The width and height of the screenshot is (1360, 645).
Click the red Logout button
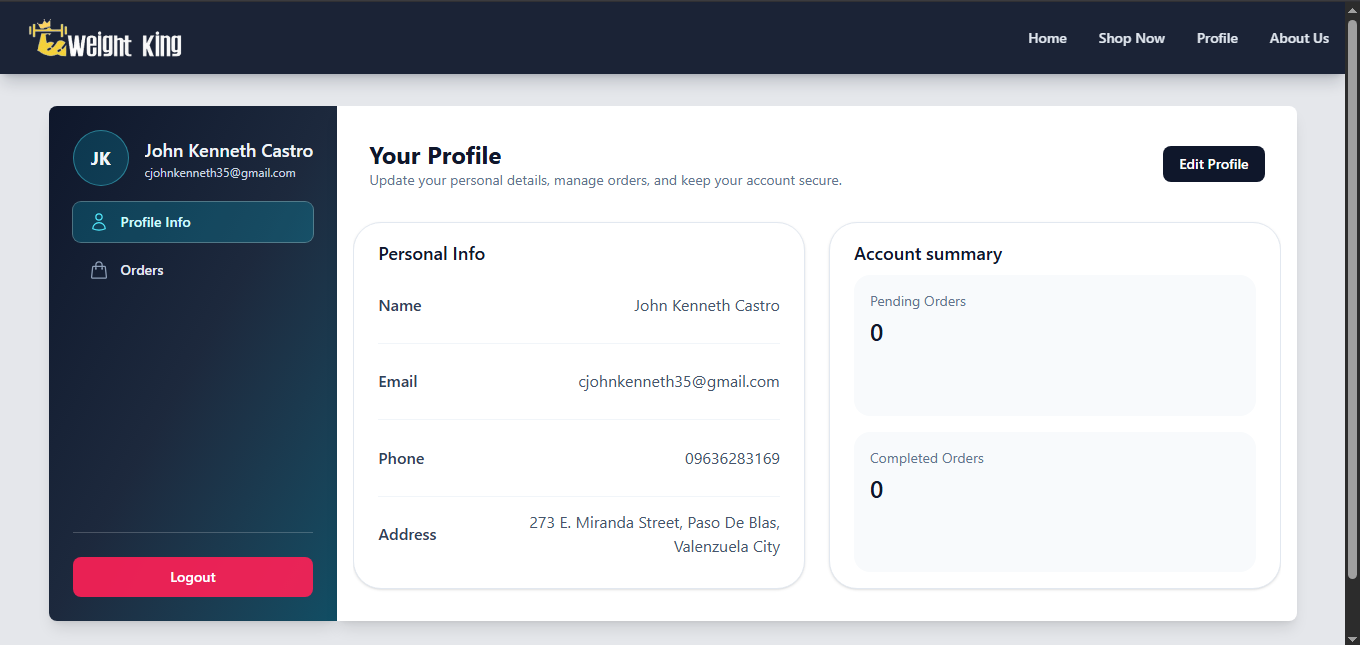pos(193,577)
